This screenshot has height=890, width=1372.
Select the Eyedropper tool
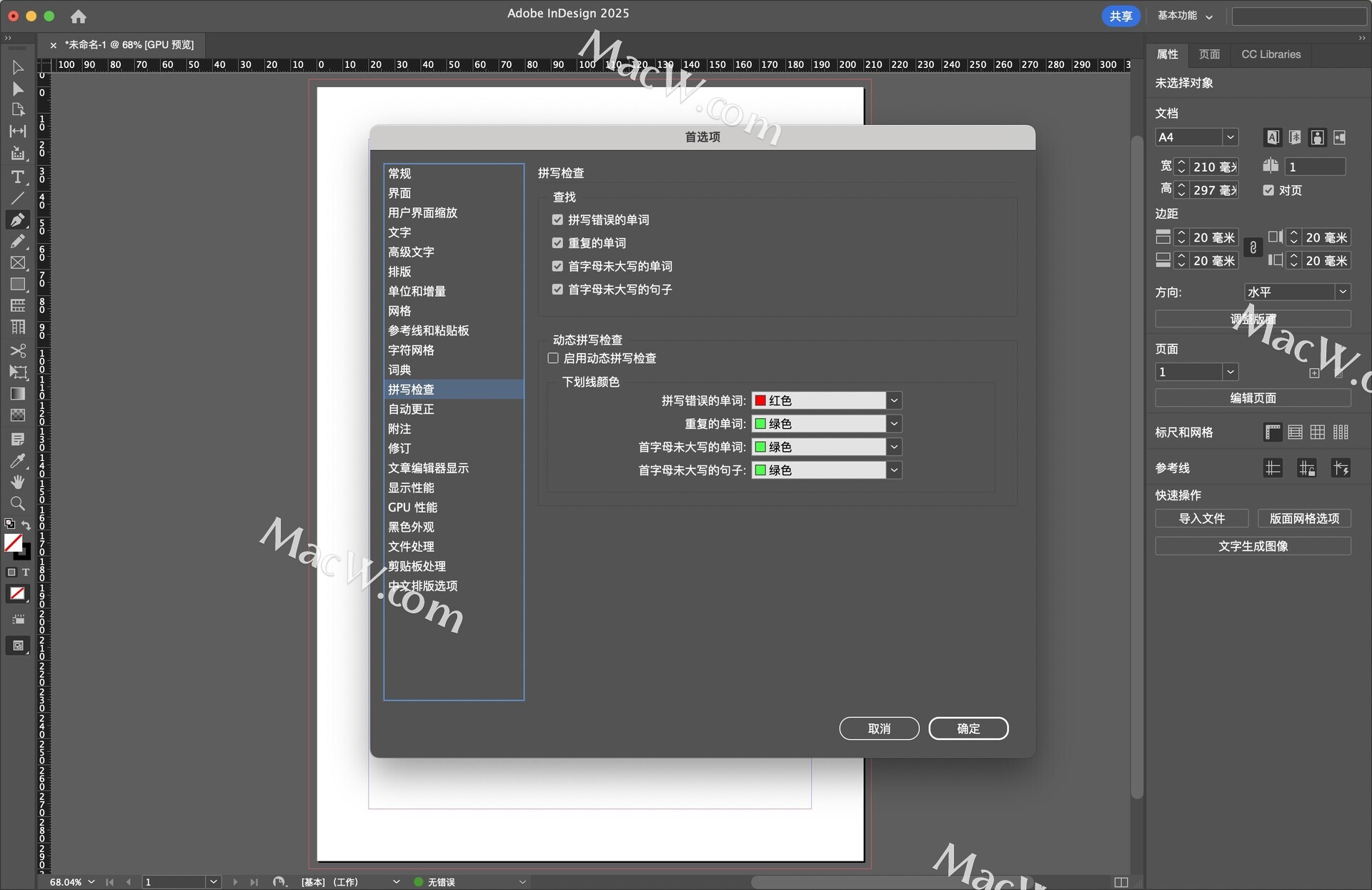[x=18, y=460]
